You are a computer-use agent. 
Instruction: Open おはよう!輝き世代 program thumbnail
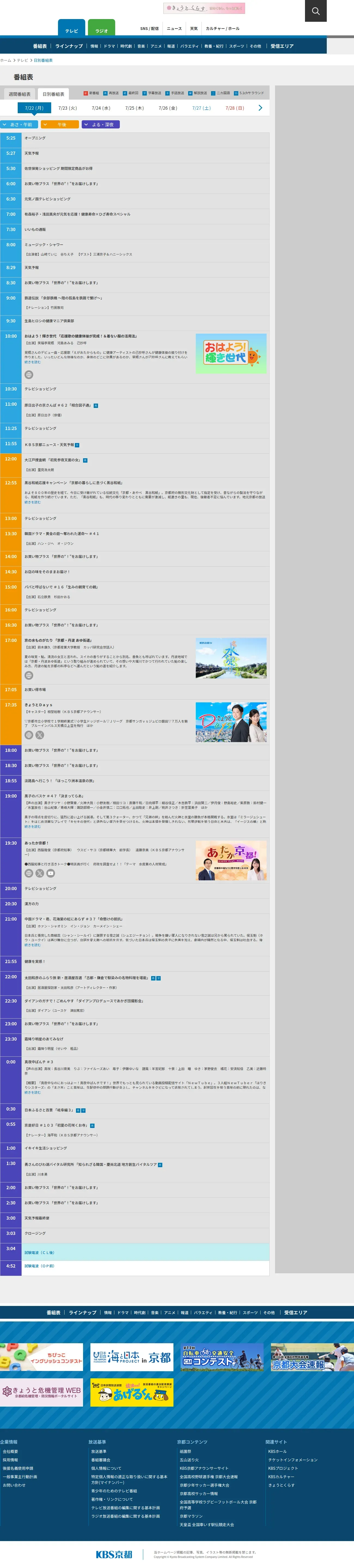pyautogui.click(x=231, y=354)
